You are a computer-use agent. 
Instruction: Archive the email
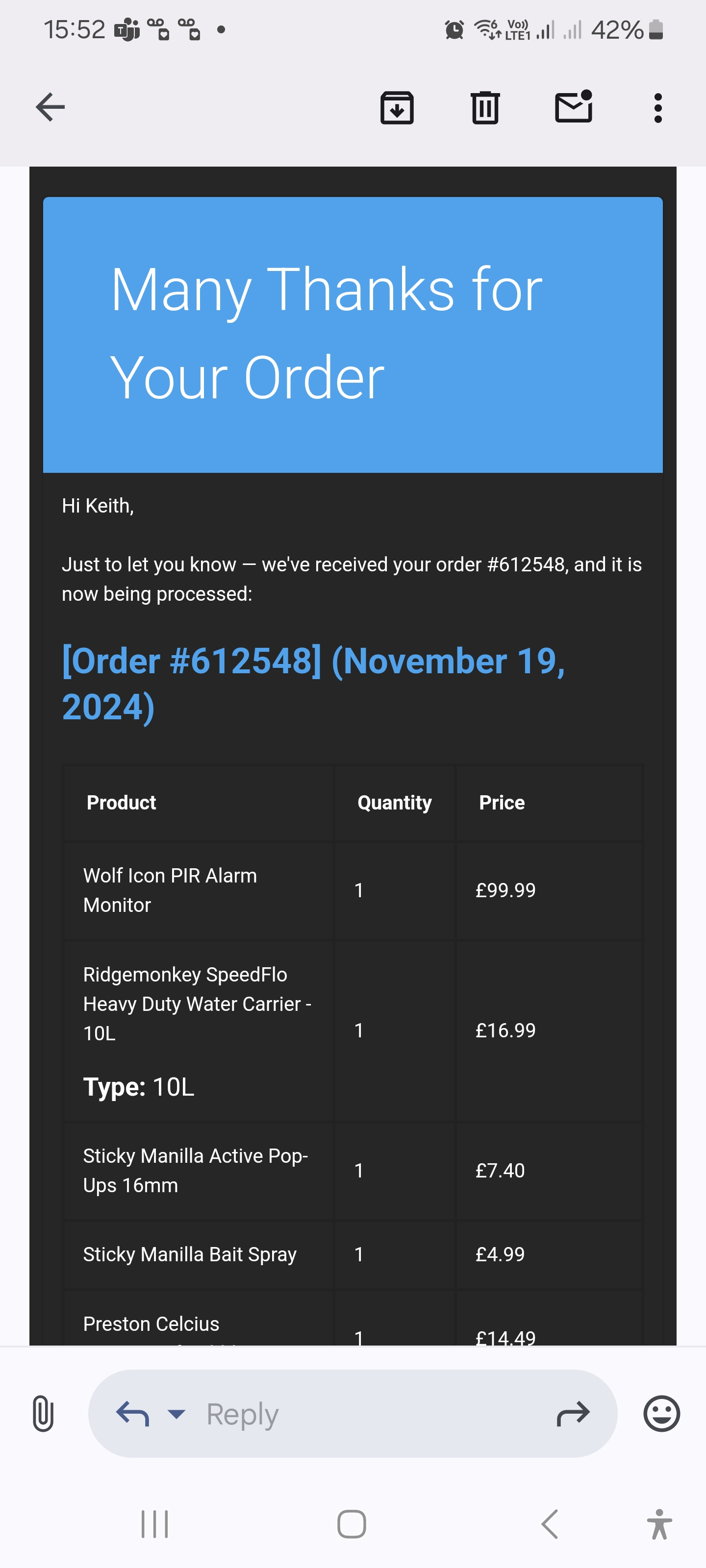(x=397, y=107)
